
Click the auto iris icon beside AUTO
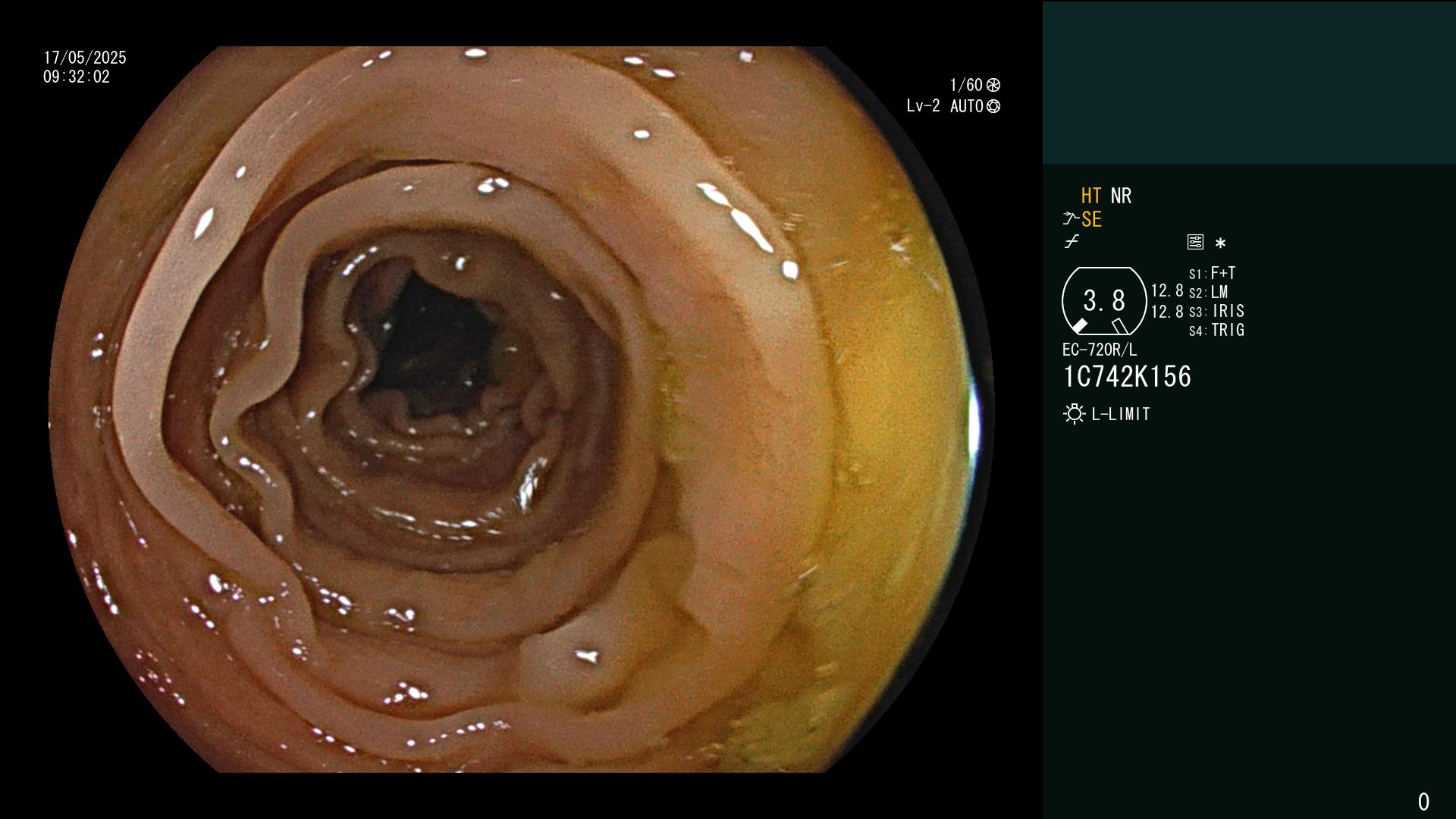click(x=993, y=106)
